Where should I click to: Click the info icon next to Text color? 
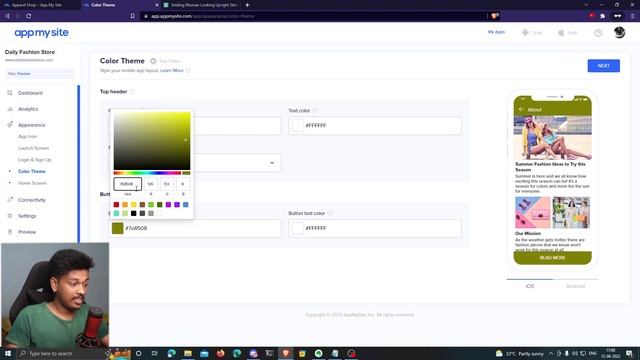point(315,111)
